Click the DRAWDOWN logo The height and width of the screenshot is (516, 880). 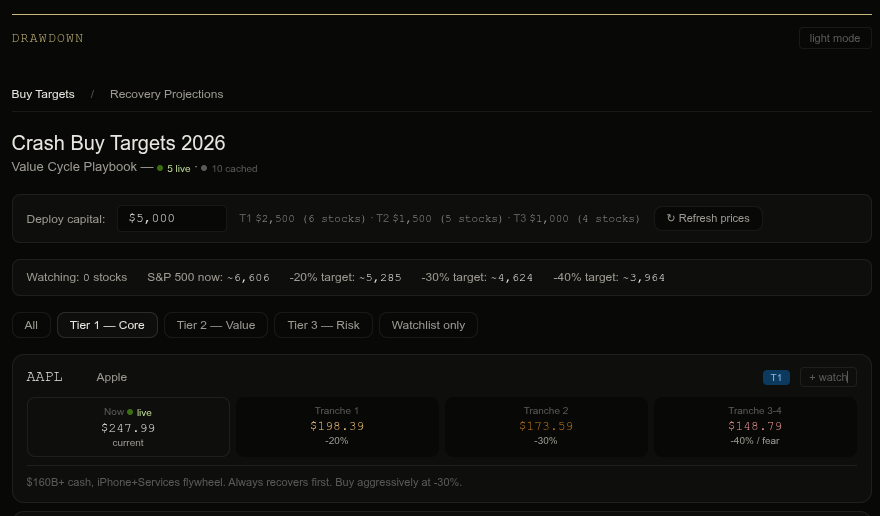click(48, 38)
